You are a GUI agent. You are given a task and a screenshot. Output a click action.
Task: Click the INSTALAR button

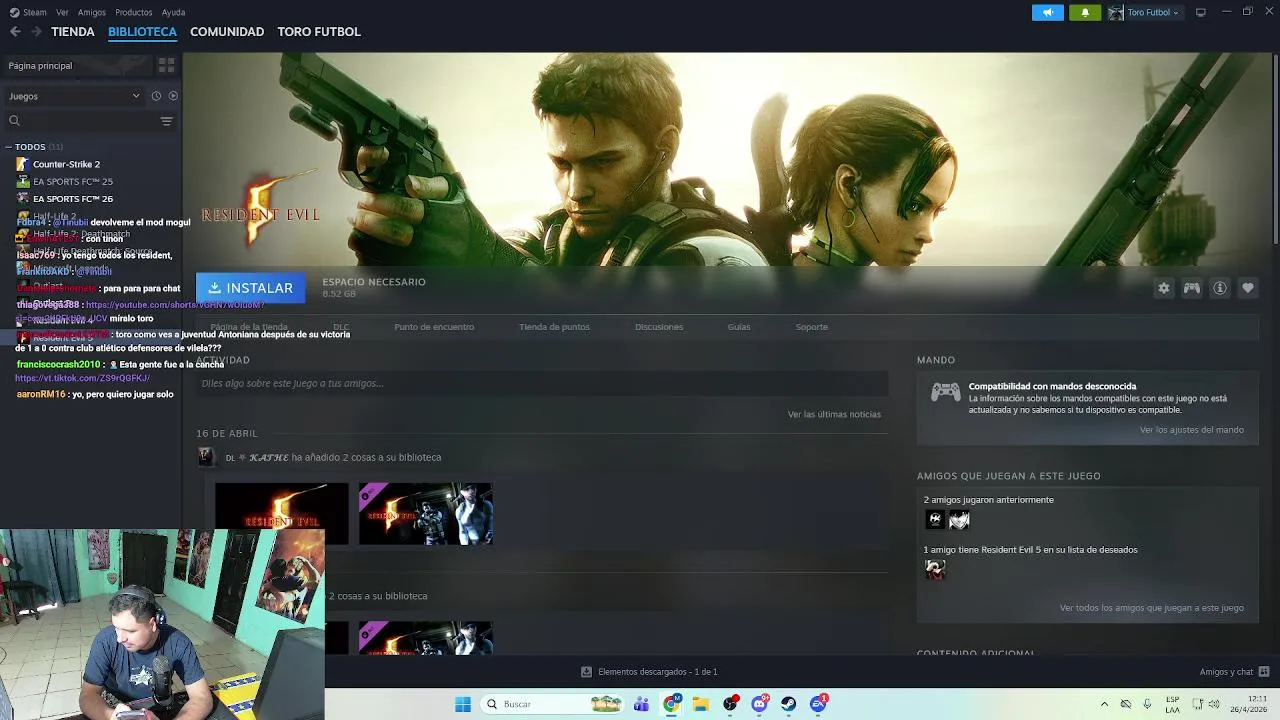tap(250, 288)
